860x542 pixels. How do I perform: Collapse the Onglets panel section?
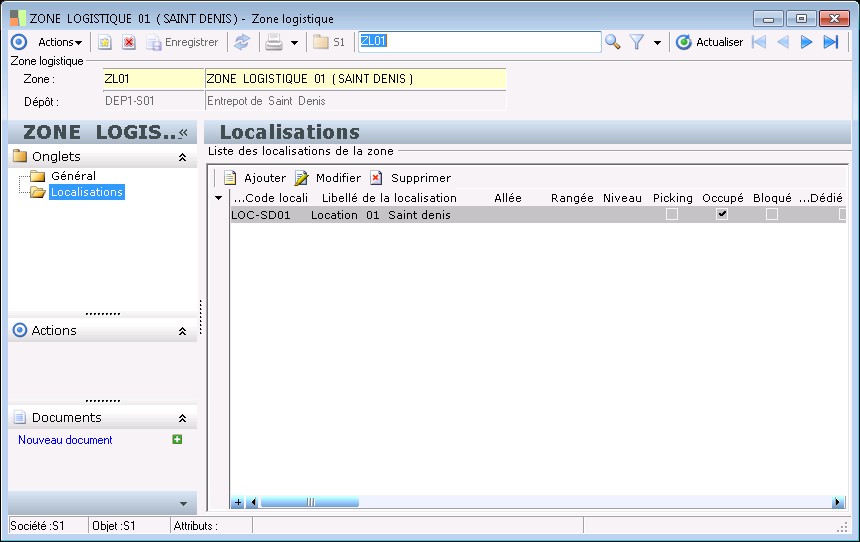182,157
